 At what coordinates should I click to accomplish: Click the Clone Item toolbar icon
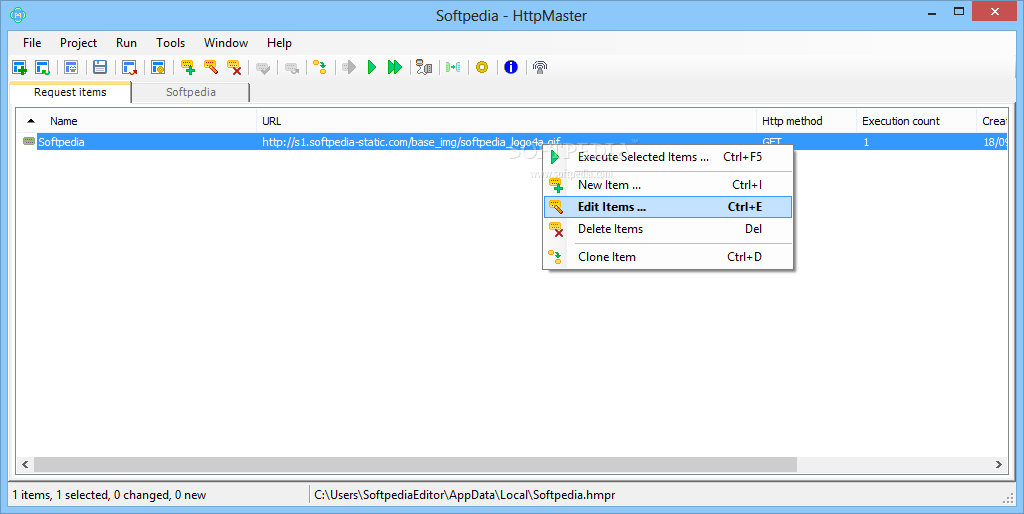pyautogui.click(x=320, y=67)
